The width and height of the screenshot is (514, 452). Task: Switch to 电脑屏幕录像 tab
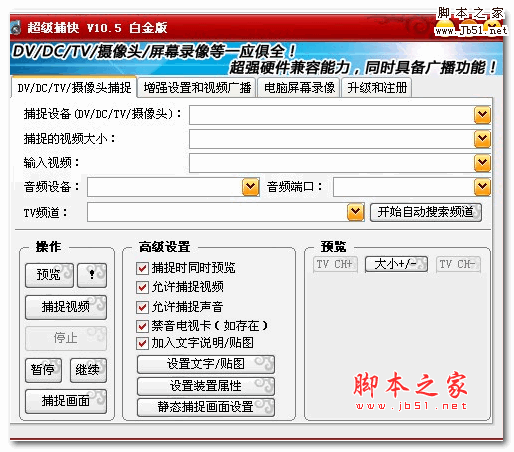tap(299, 88)
